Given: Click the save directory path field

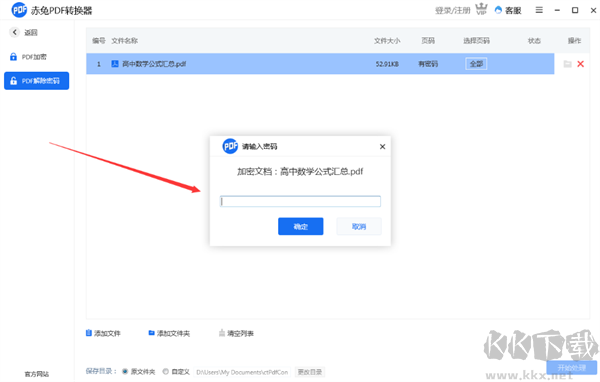Looking at the screenshot, I should coord(242,372).
